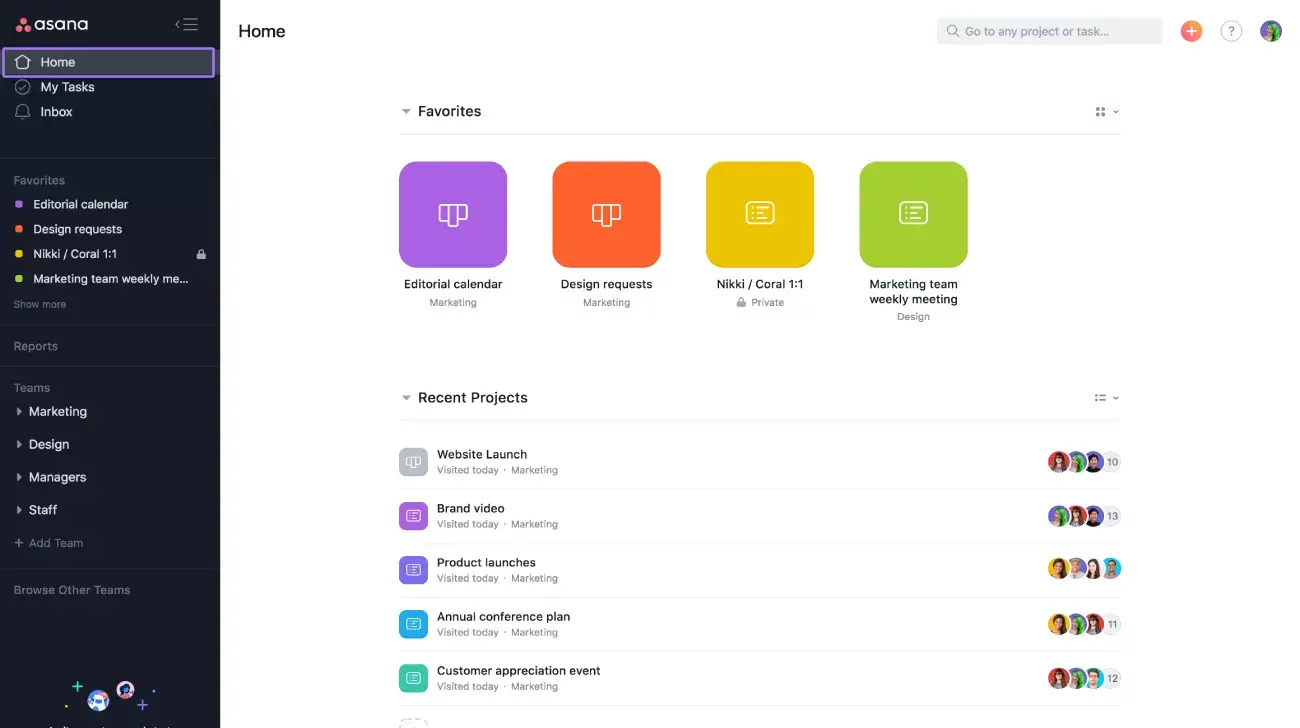Viewport: 1300px width, 728px height.
Task: Click the search field for projects or tasks
Action: click(x=1048, y=31)
